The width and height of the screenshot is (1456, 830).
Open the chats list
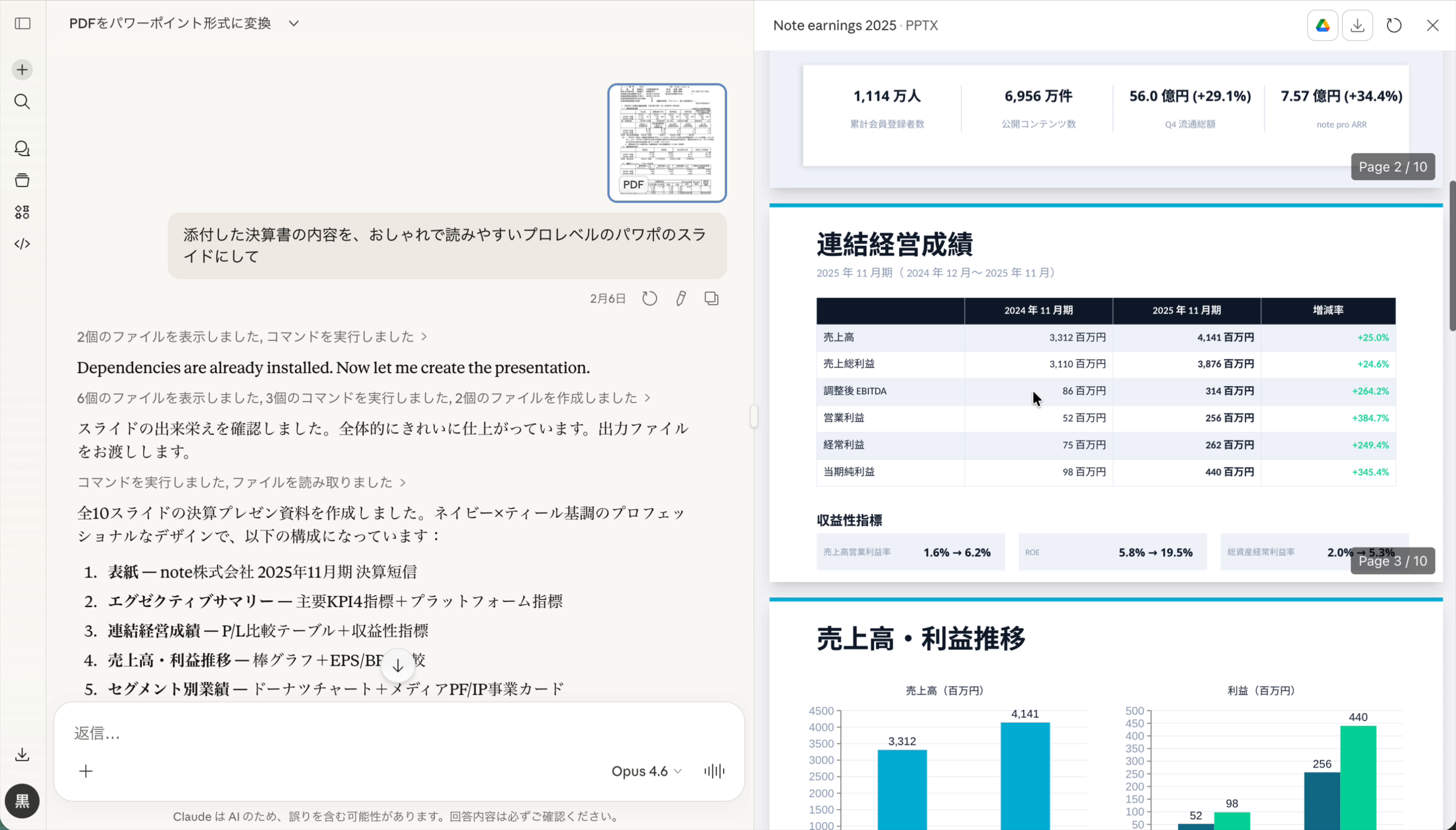22,148
